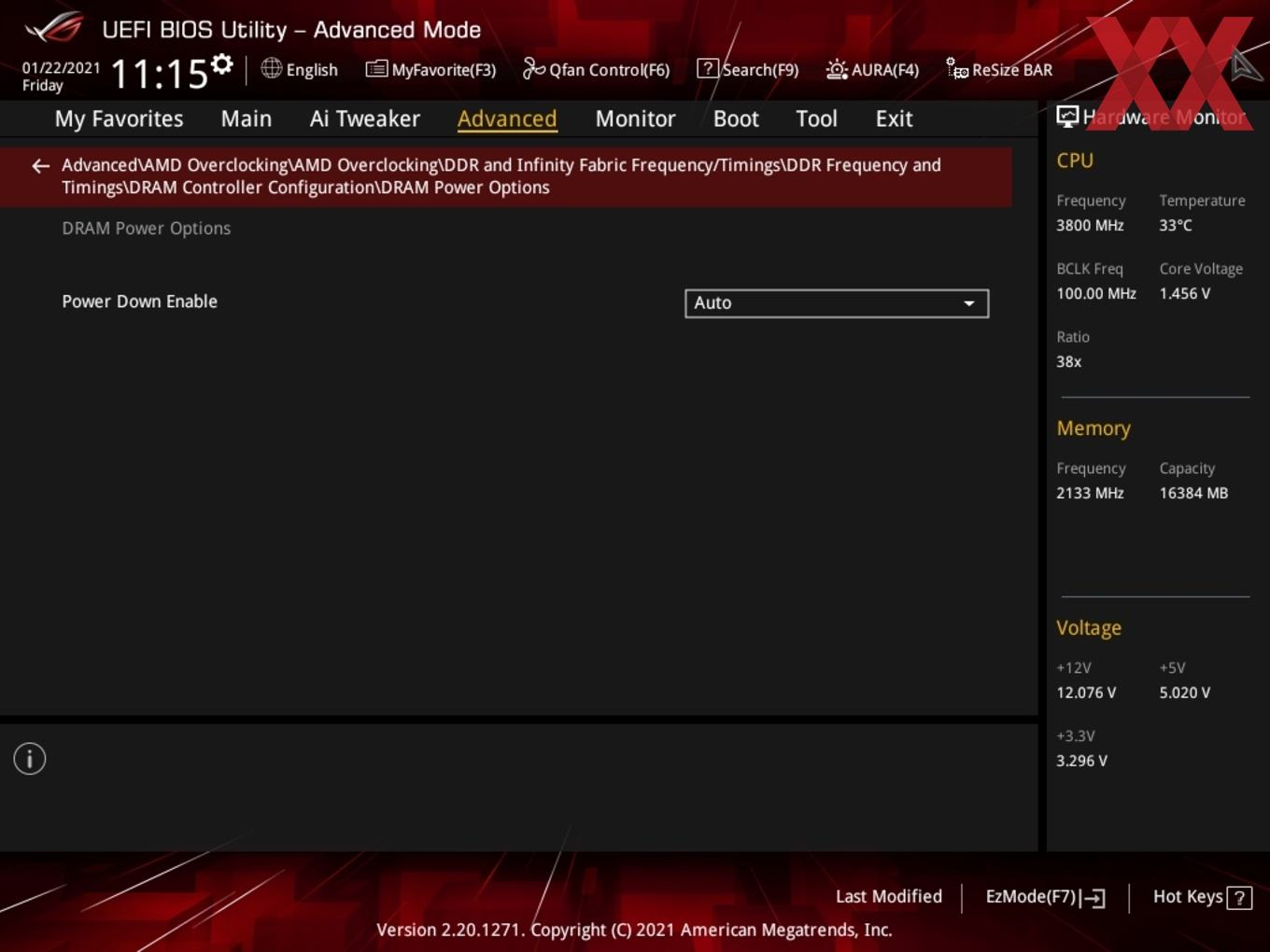1270x952 pixels.
Task: Click +5V value 5.020 V
Action: tap(1185, 693)
